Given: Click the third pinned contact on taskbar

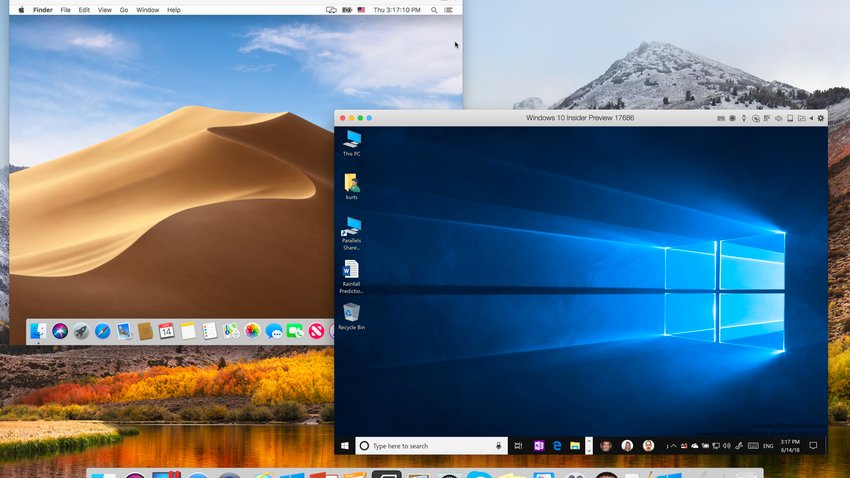Looking at the screenshot, I should (x=648, y=445).
